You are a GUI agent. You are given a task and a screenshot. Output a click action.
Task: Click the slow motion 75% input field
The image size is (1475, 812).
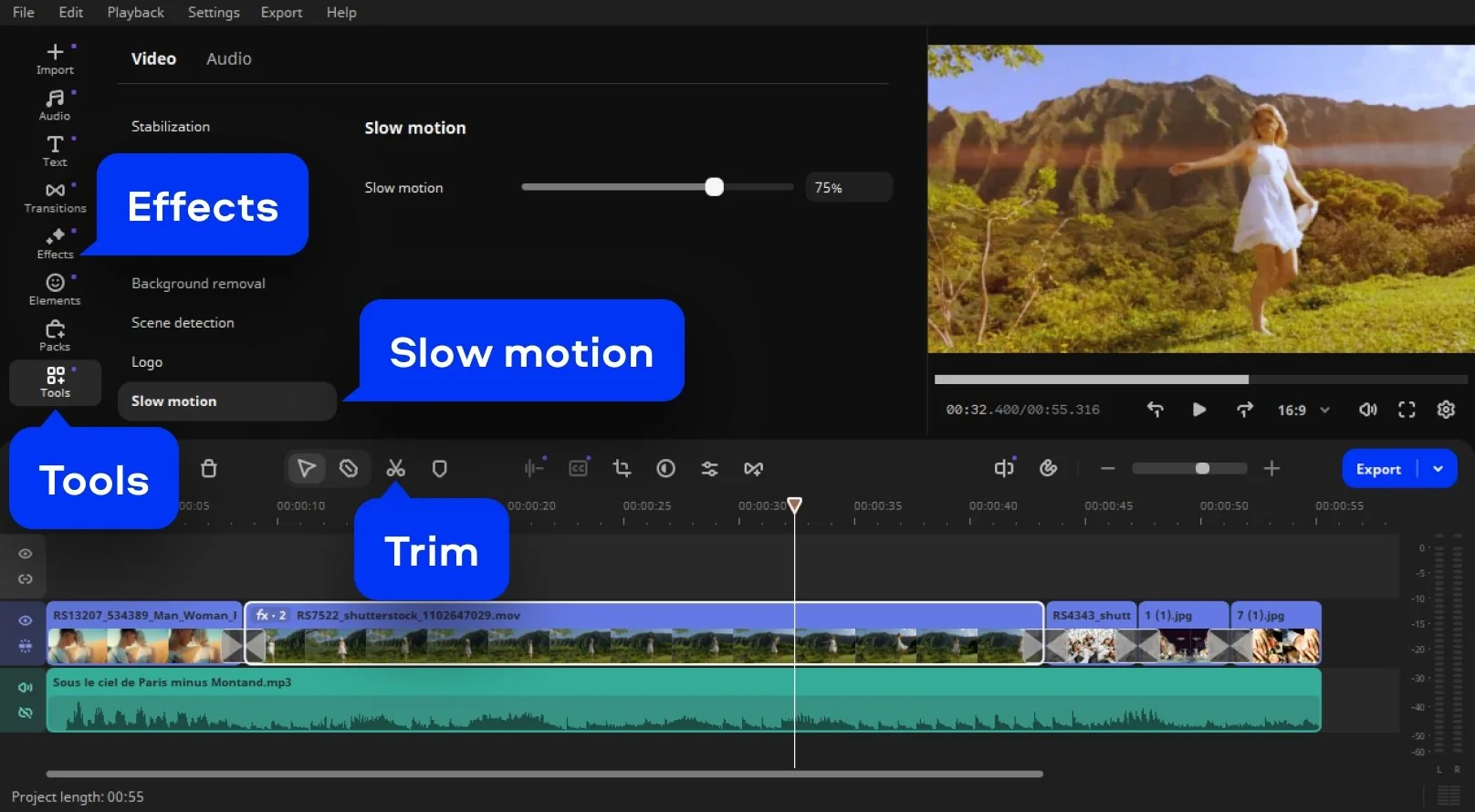click(x=848, y=188)
